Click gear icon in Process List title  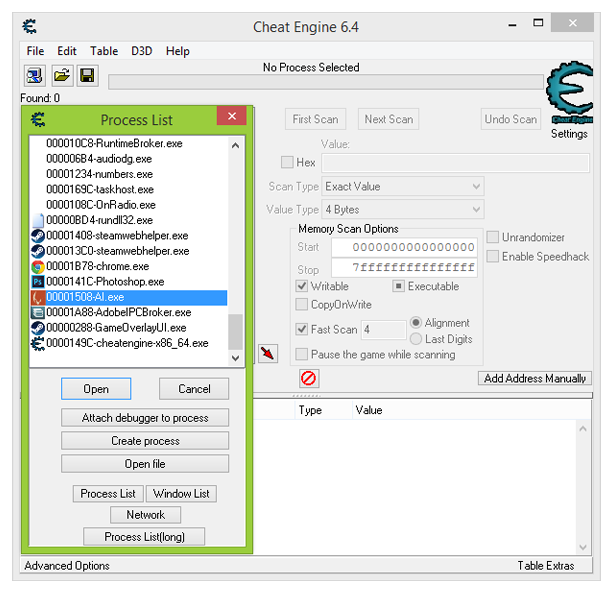[38, 119]
